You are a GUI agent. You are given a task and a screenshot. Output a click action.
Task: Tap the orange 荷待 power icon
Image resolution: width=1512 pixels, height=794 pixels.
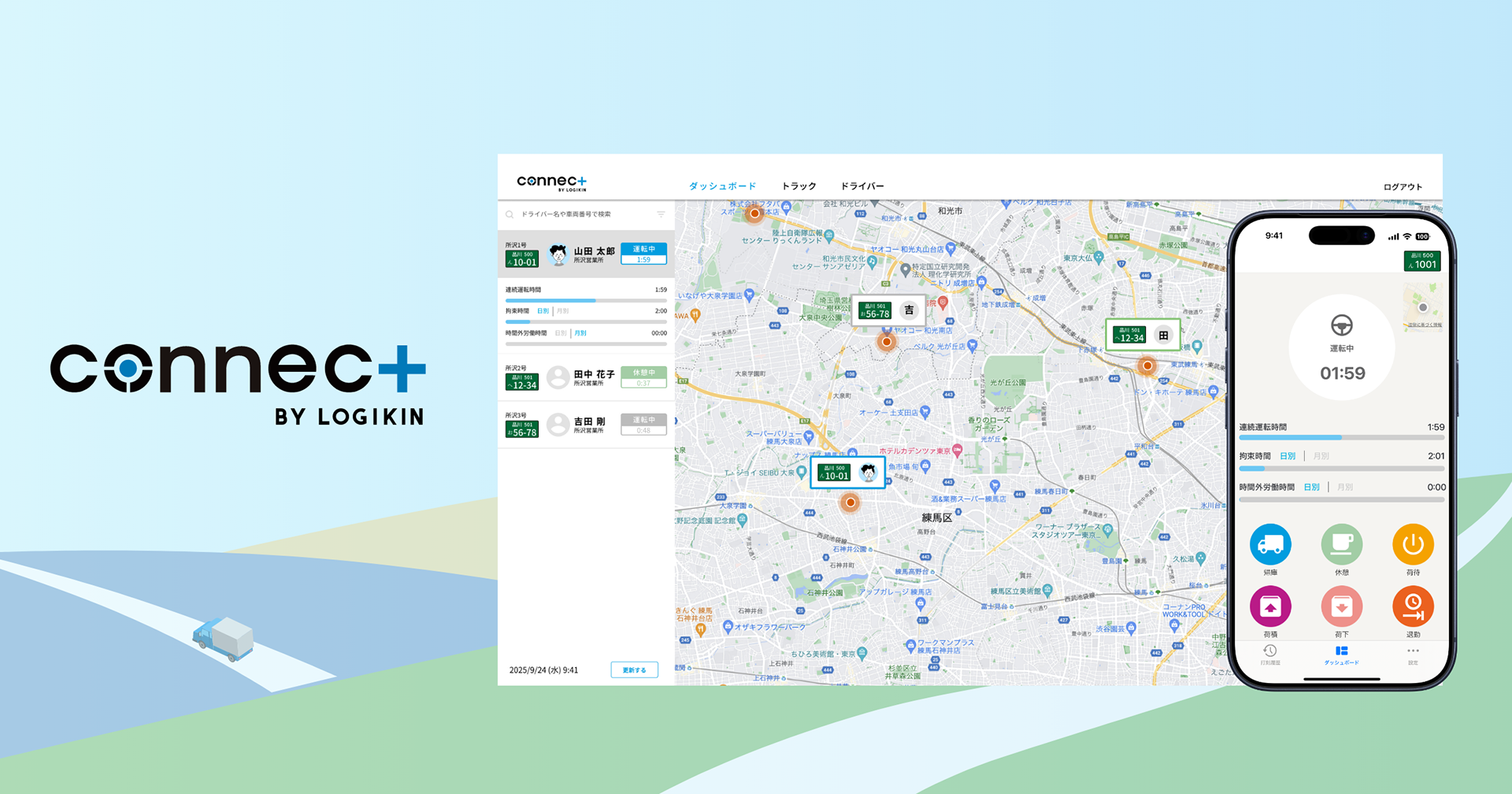pos(1413,544)
